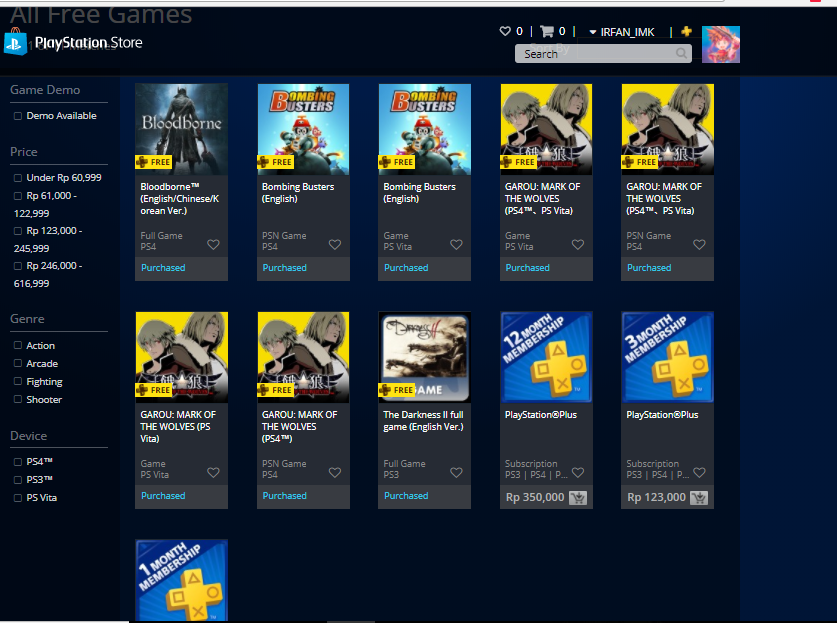Open the wishlist heart icon in header
The image size is (837, 623).
point(505,31)
